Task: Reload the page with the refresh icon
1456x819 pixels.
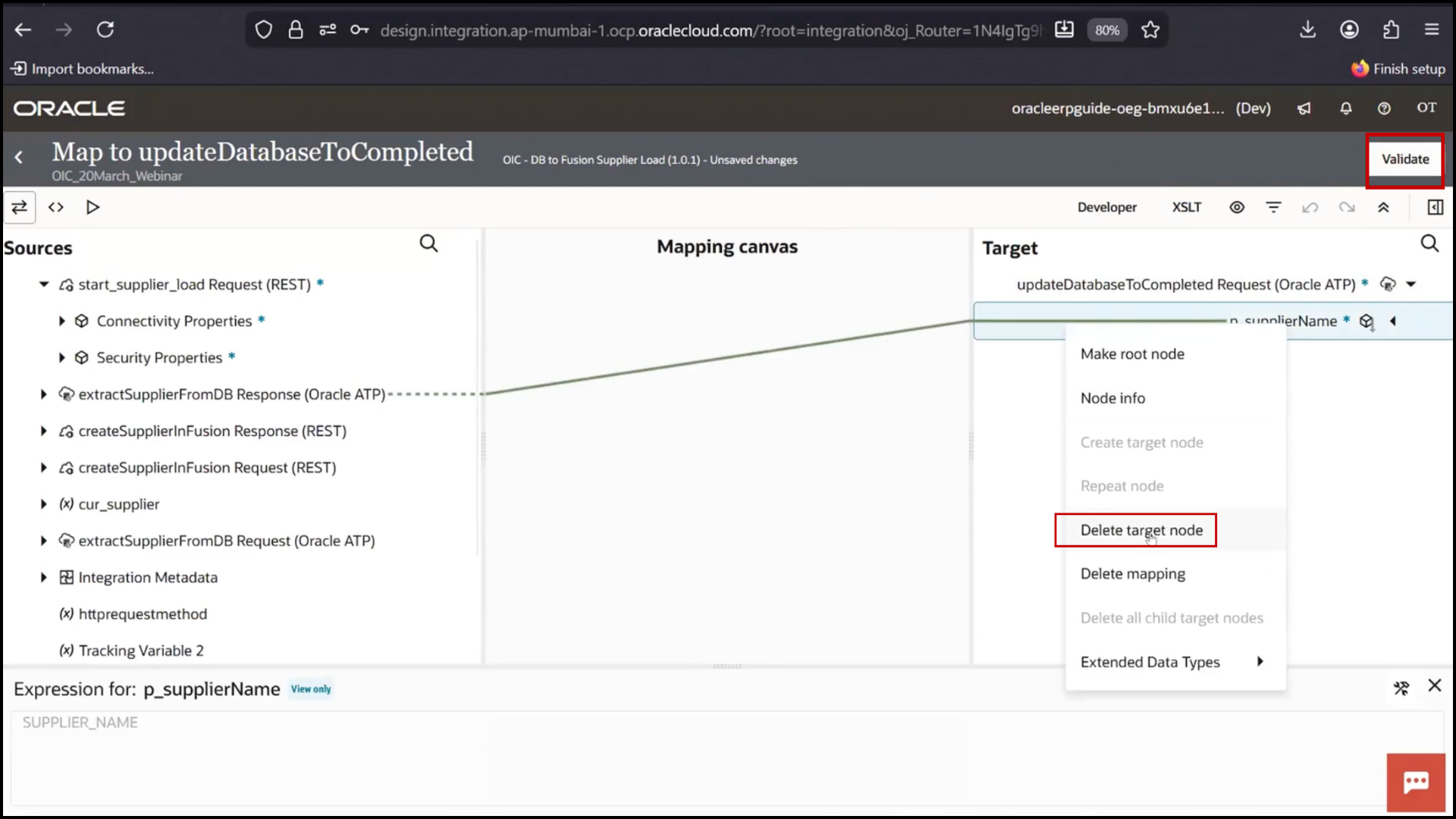Action: click(x=105, y=30)
